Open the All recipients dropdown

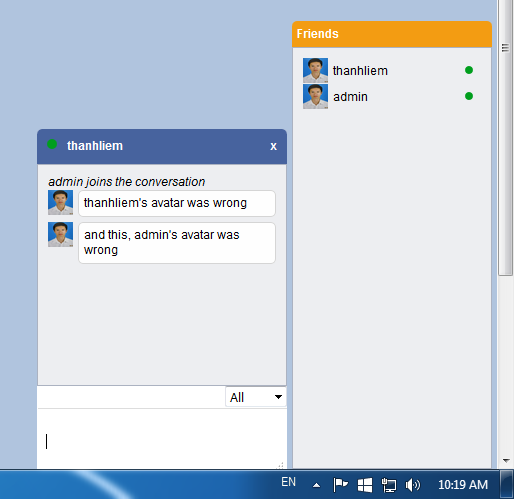click(x=256, y=397)
